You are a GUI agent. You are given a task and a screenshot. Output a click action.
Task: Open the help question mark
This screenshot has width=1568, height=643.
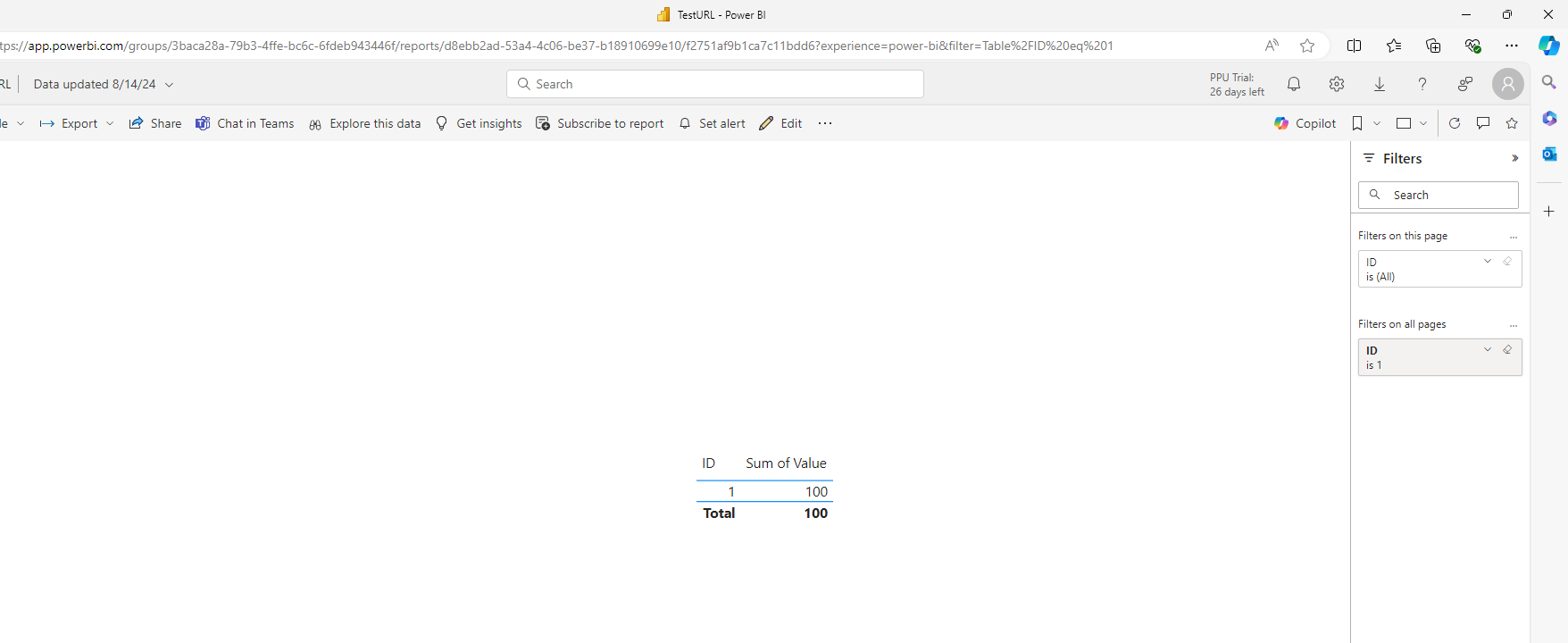click(x=1422, y=84)
